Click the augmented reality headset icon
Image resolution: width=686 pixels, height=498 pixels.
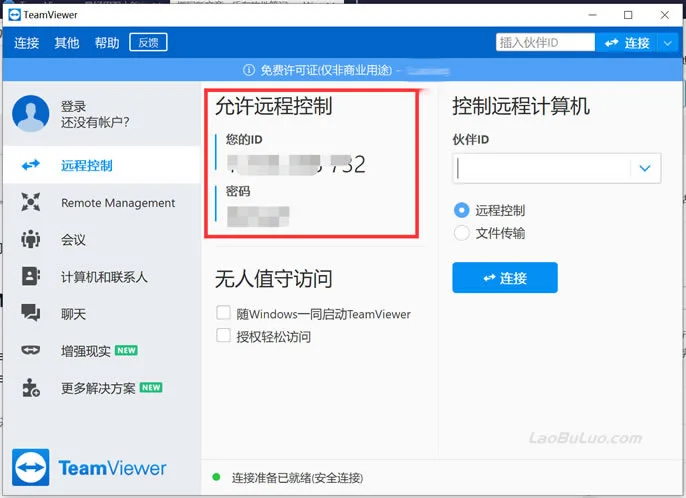[31, 350]
